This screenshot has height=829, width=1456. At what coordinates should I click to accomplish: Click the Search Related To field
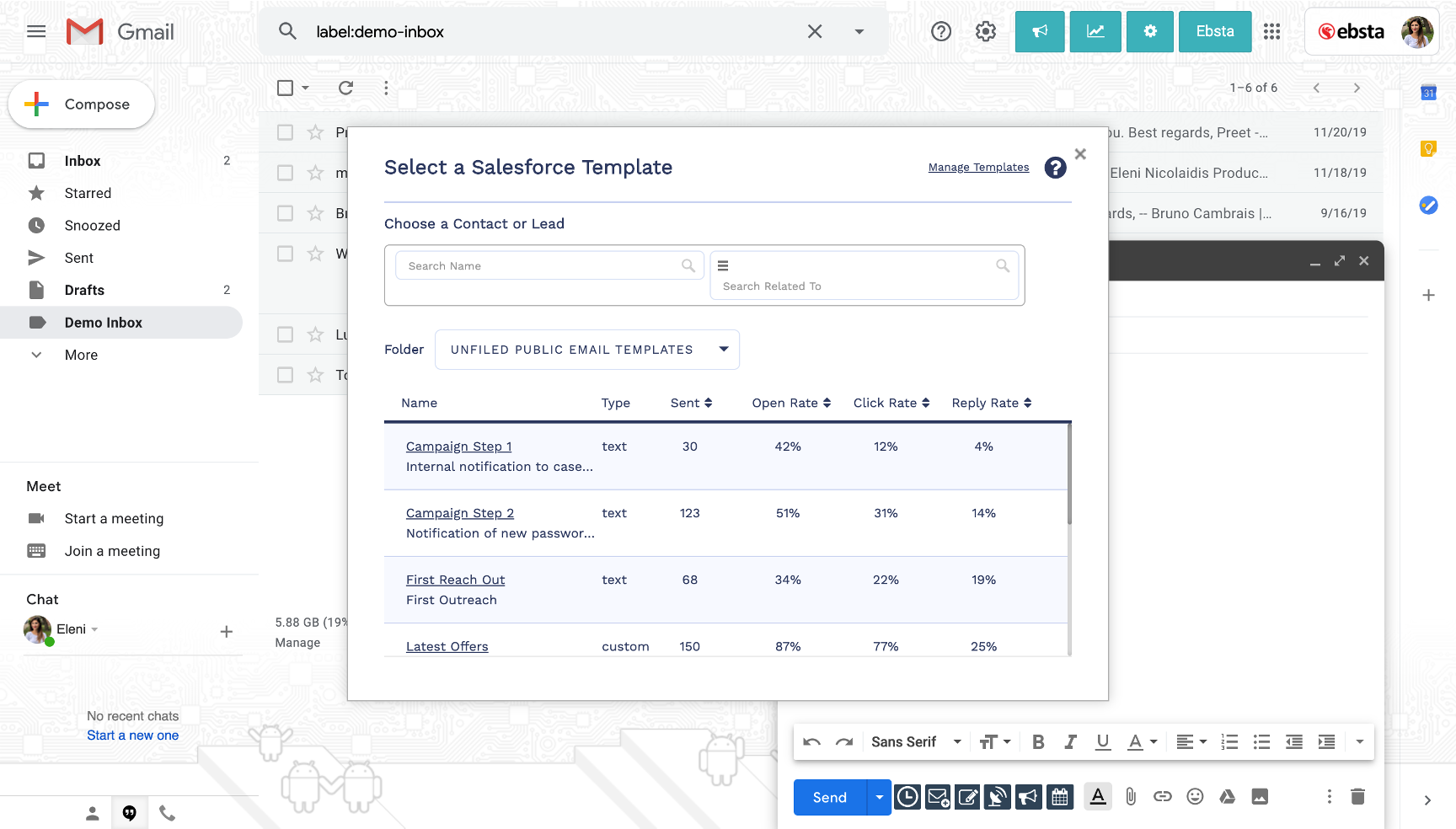(864, 275)
